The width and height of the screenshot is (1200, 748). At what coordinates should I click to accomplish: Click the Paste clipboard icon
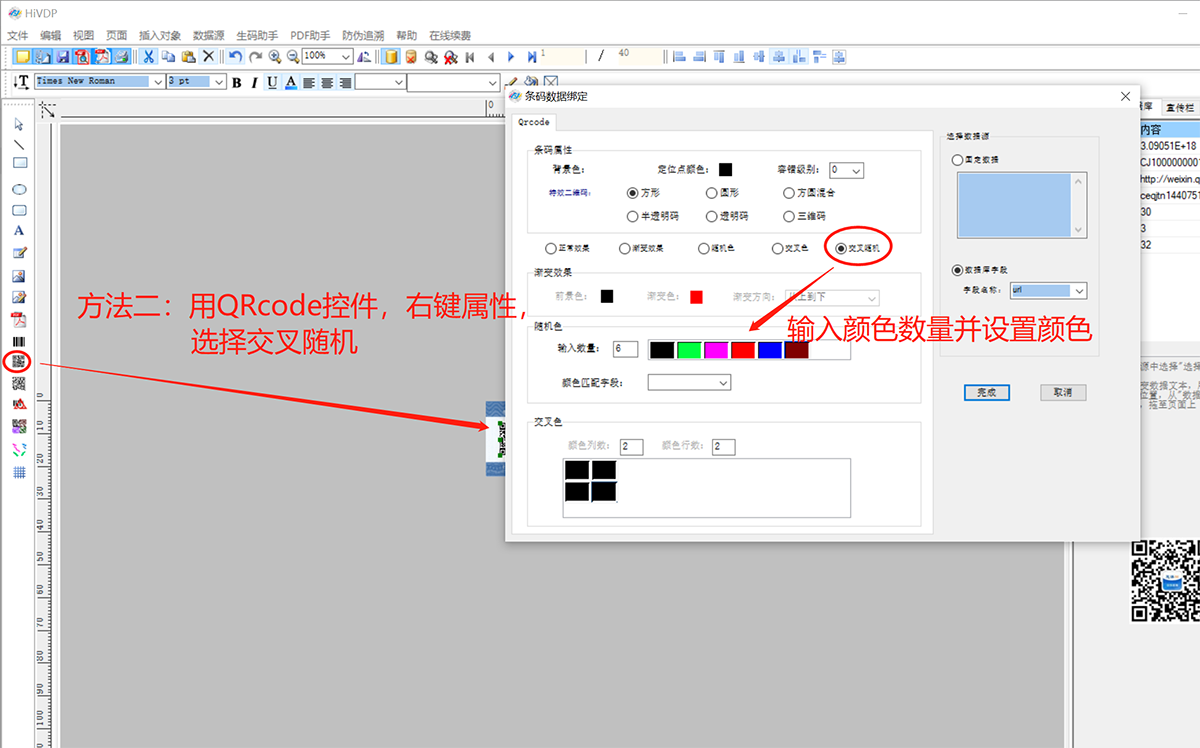pos(188,57)
